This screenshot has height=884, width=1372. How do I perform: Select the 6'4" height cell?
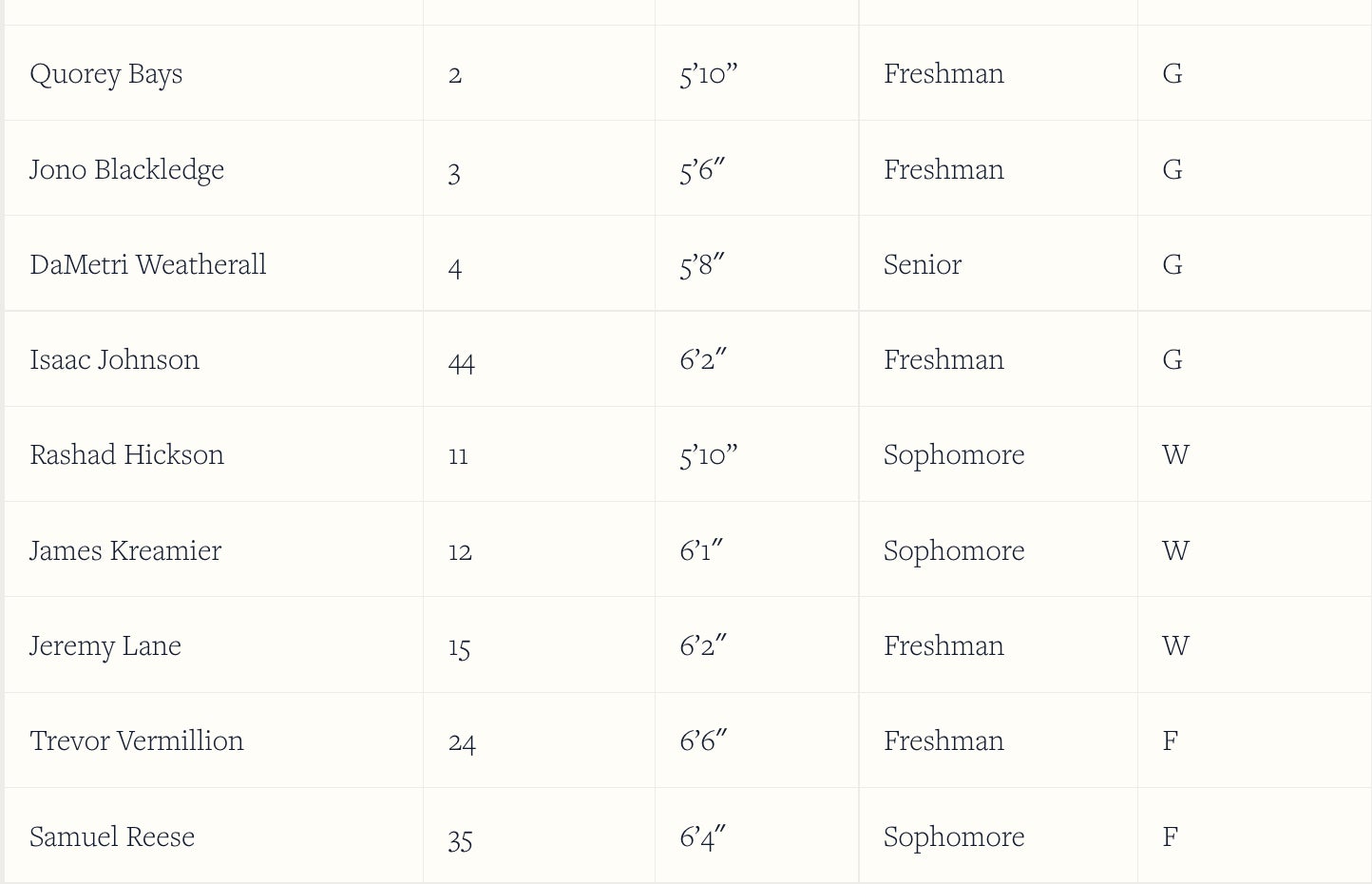click(702, 836)
